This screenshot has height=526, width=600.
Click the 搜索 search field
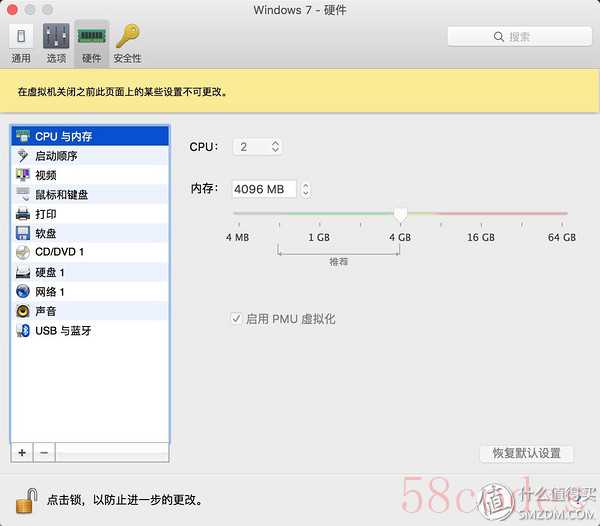pos(518,36)
